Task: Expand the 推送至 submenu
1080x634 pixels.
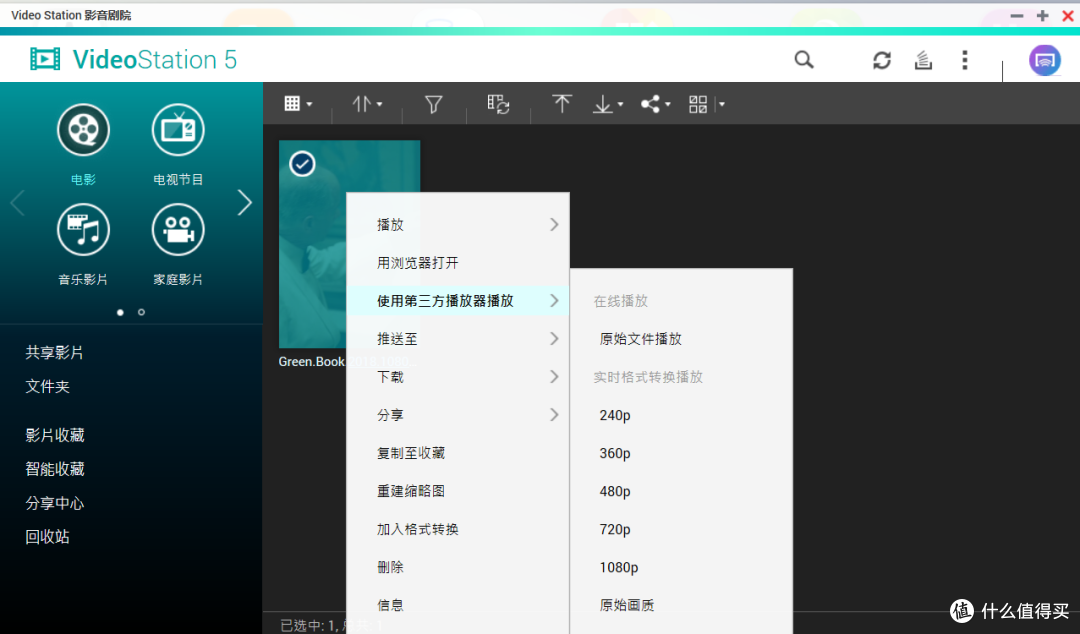Action: (x=458, y=339)
